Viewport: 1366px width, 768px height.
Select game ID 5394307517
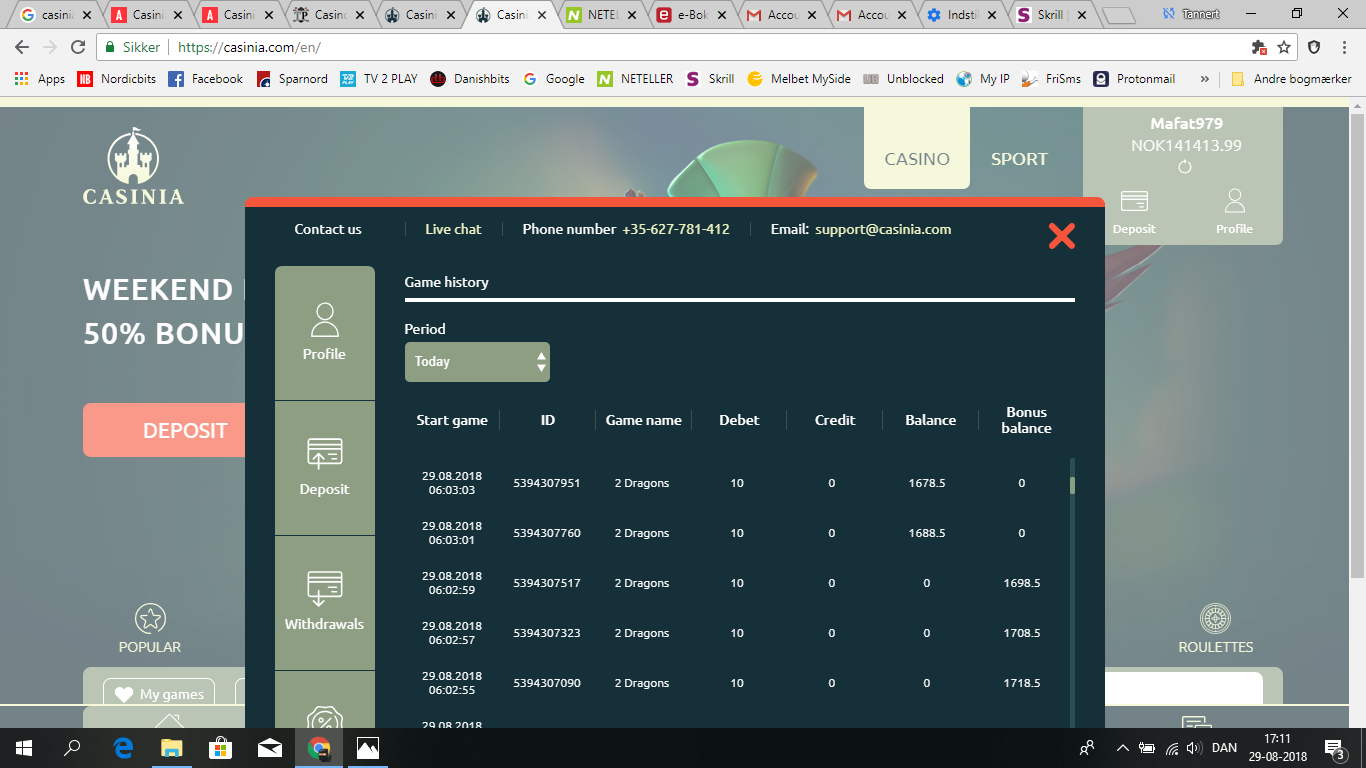point(546,583)
